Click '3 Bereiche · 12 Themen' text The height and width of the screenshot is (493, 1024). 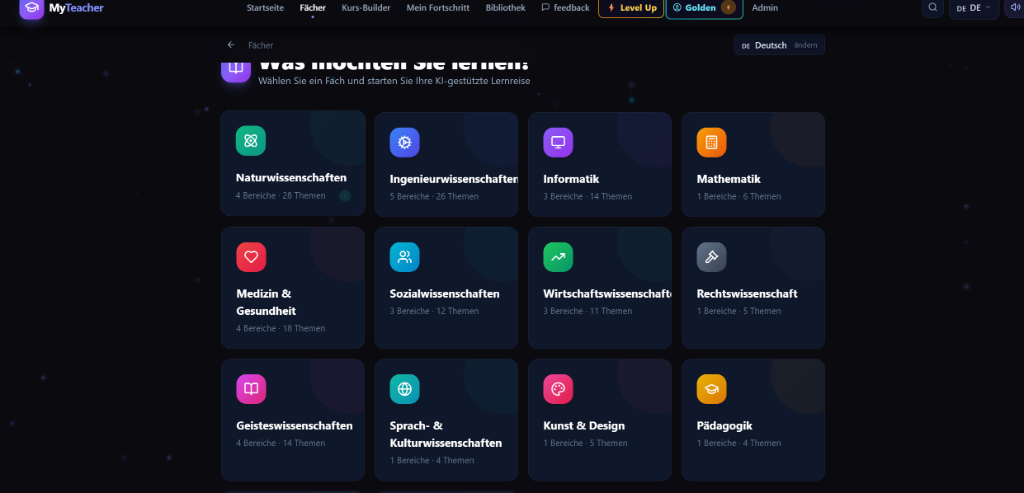pos(434,311)
